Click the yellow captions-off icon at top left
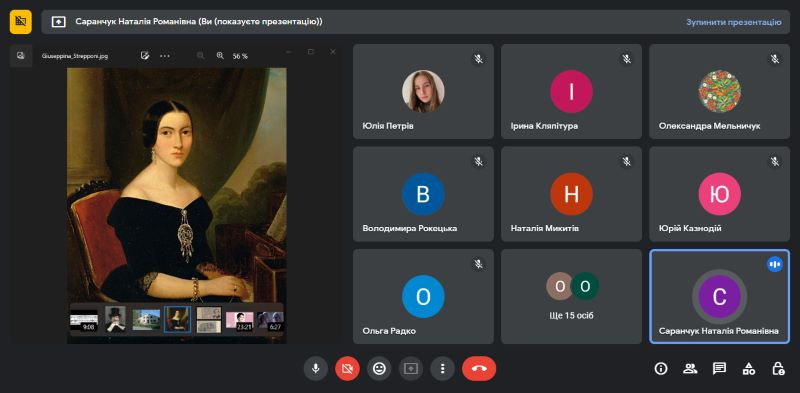Image resolution: width=800 pixels, height=393 pixels. 21,22
